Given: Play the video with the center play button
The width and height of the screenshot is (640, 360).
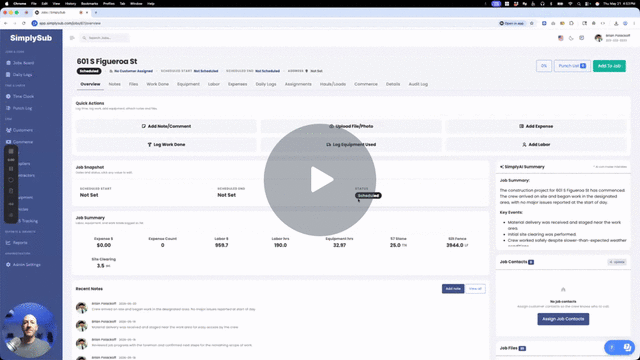Looking at the screenshot, I should 320,180.
